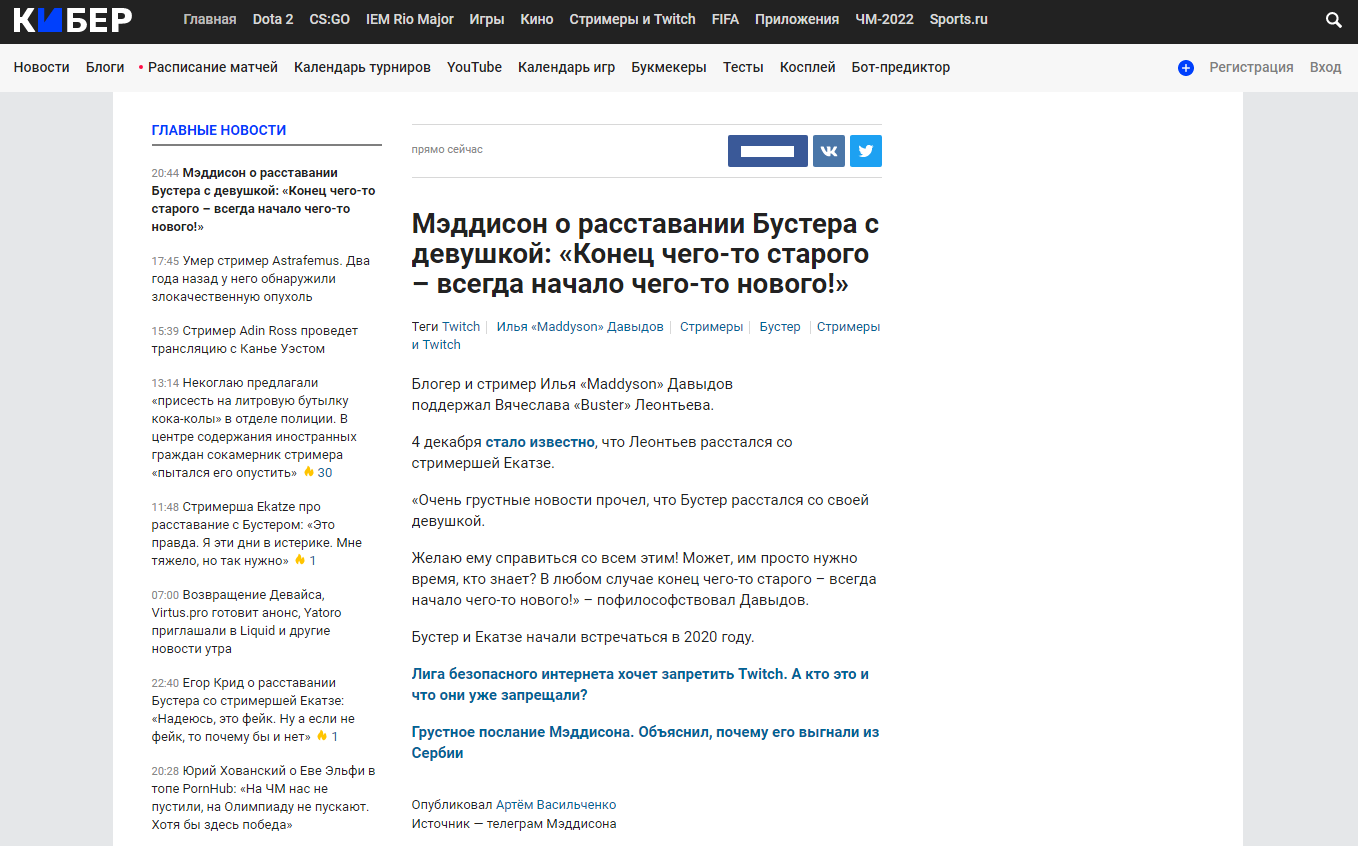Open the 20:44 sidebar news about Мэддисон
The image size is (1358, 846).
(264, 200)
